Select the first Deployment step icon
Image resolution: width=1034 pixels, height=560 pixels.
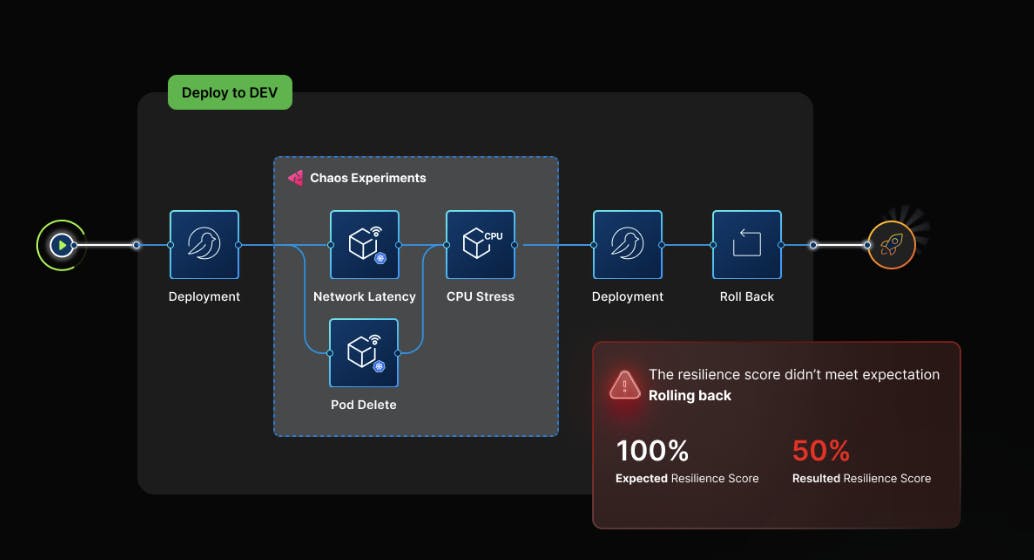coord(204,245)
